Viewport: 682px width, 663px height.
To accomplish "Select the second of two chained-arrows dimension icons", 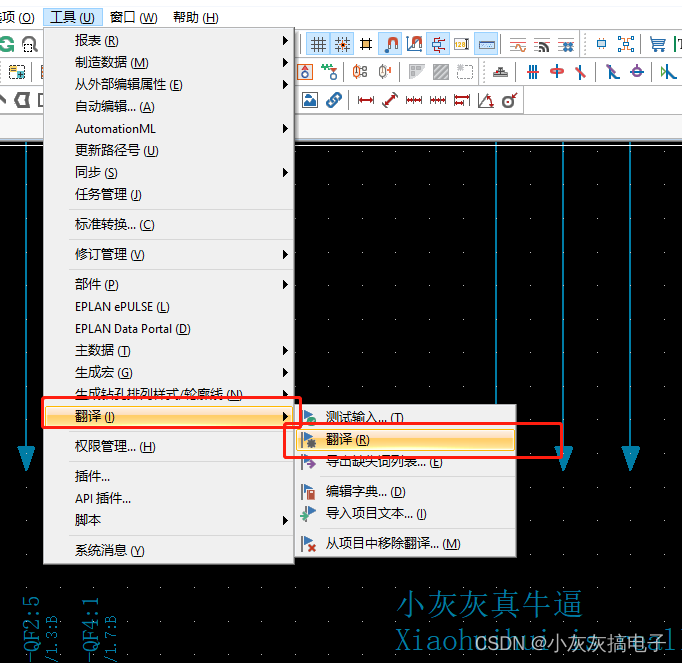I will tap(438, 100).
